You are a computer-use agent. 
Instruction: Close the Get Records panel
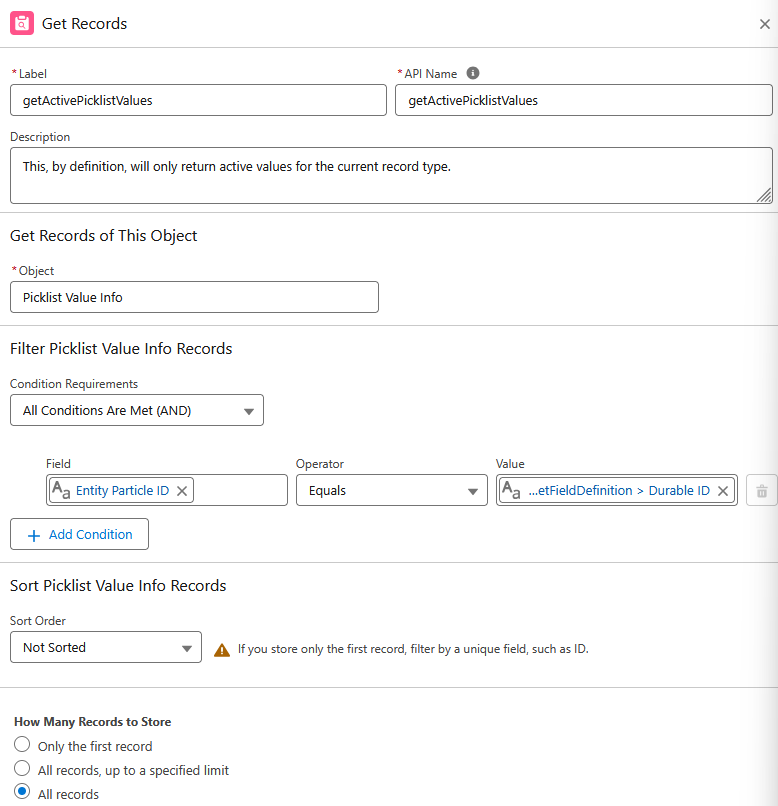pos(765,24)
